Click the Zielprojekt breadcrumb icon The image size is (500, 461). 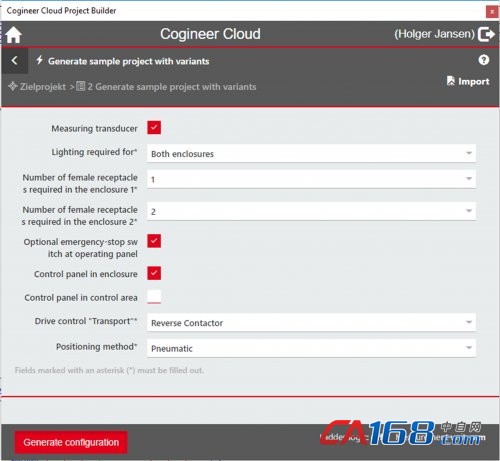[x=13, y=86]
